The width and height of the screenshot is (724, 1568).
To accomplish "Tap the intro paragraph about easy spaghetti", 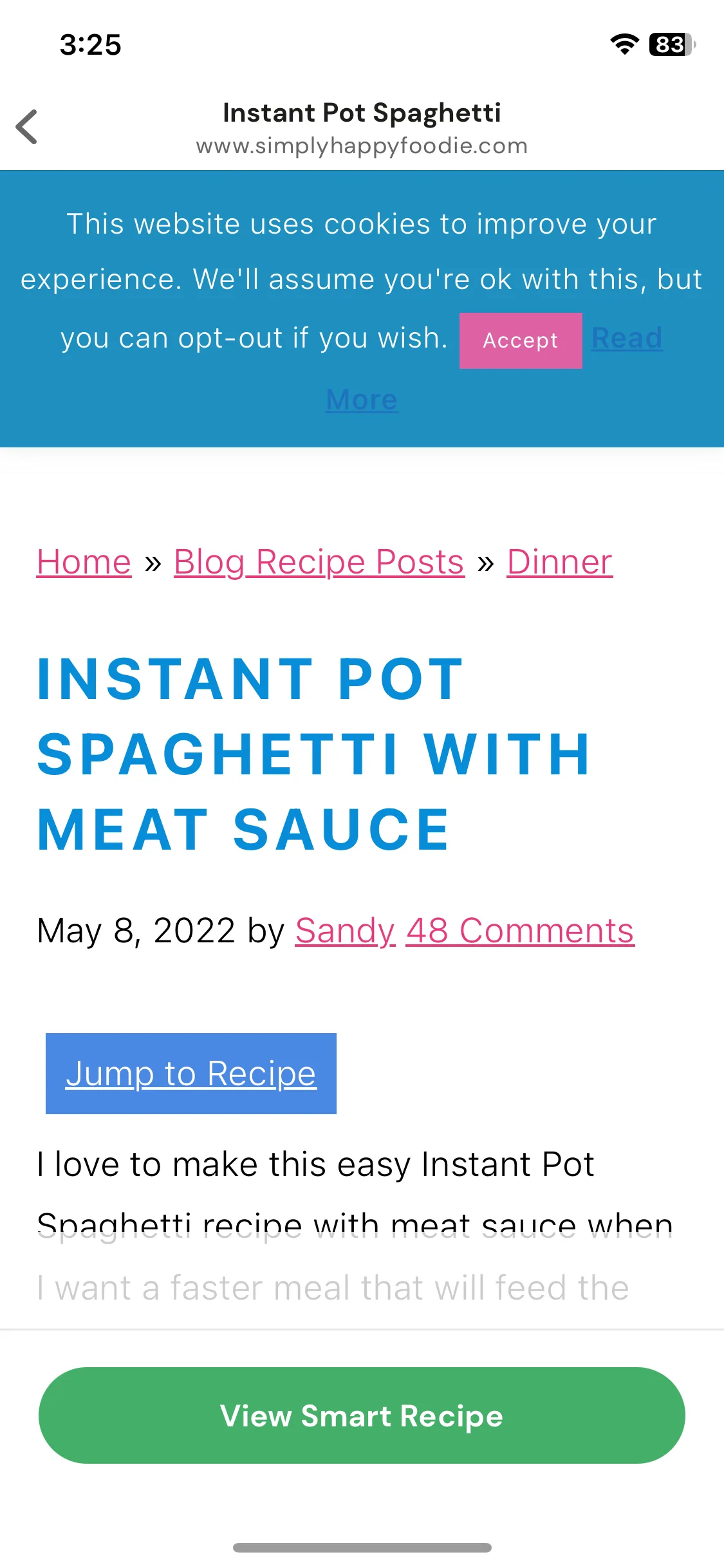I will 355,1226.
